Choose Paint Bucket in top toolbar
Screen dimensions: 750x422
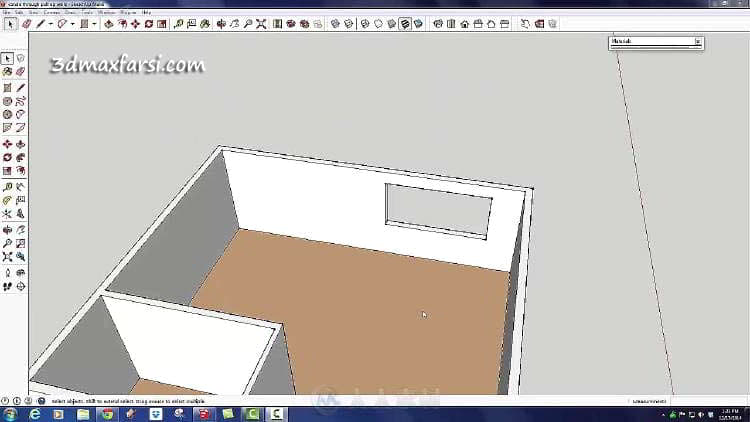205,23
